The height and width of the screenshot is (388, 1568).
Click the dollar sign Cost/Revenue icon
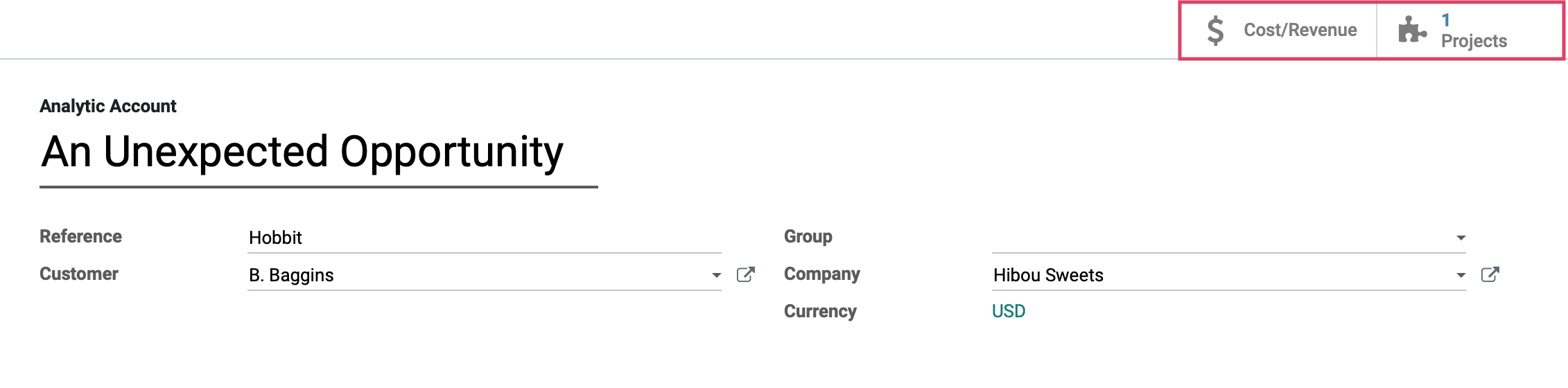tap(1215, 31)
